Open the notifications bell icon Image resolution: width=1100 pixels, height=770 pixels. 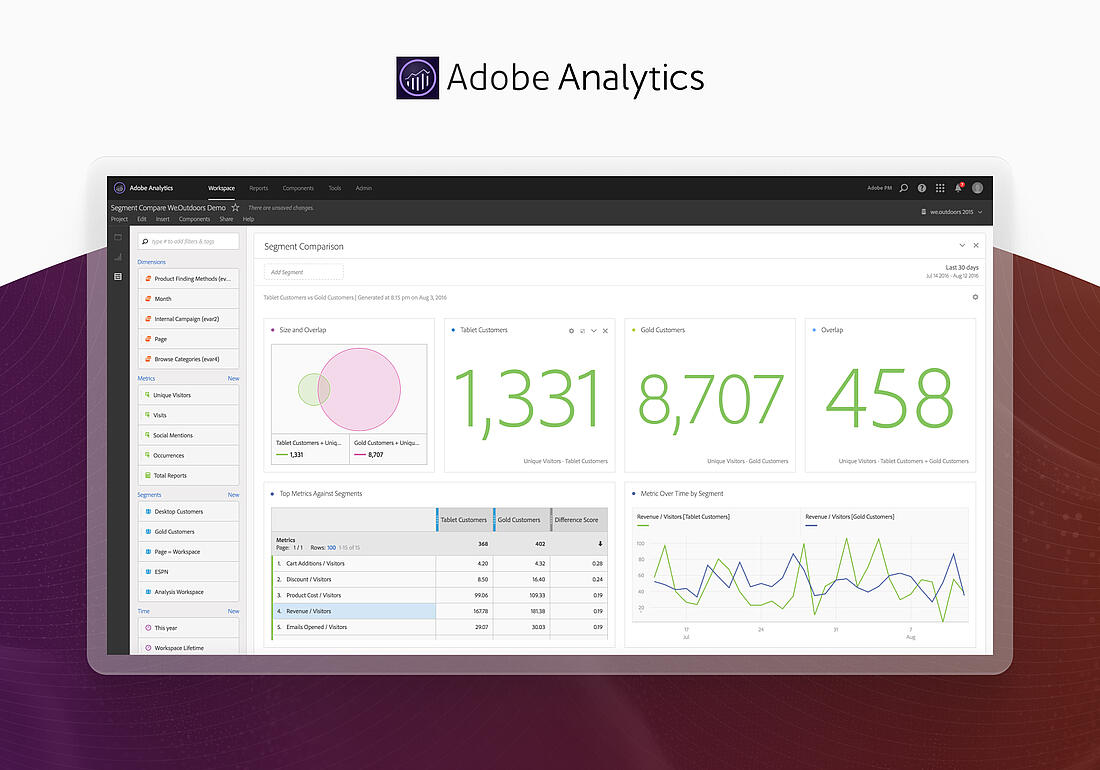coord(958,187)
